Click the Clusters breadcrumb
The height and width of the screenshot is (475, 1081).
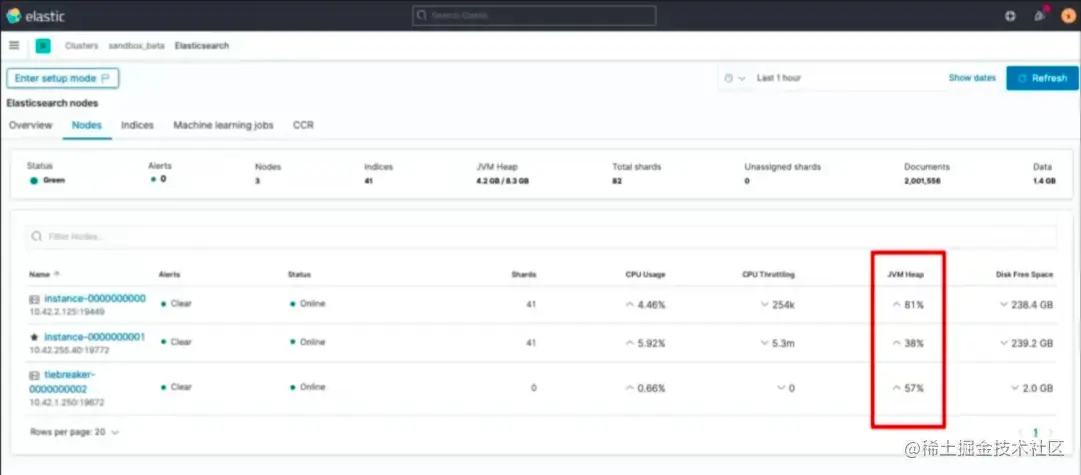[x=81, y=46]
